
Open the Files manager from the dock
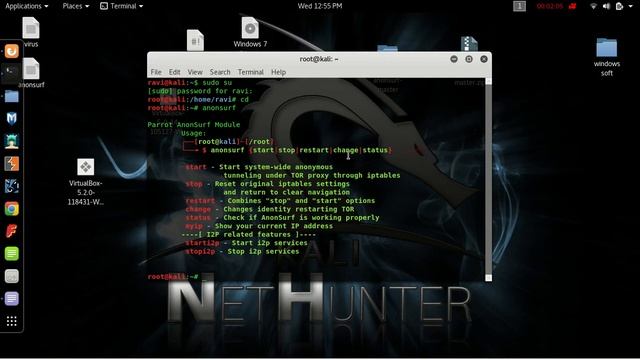(11, 96)
